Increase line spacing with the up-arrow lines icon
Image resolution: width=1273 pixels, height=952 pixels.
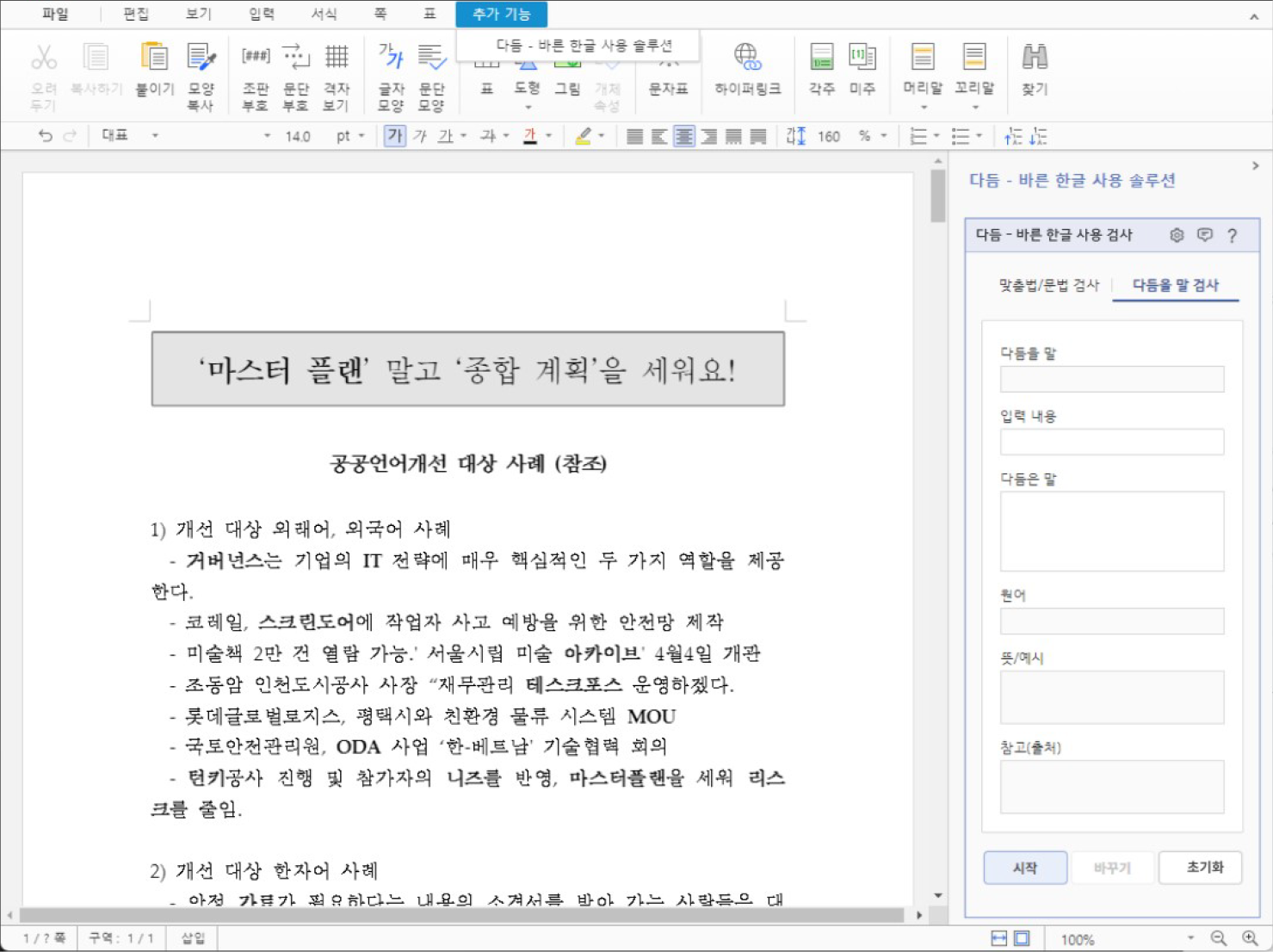click(x=1013, y=136)
